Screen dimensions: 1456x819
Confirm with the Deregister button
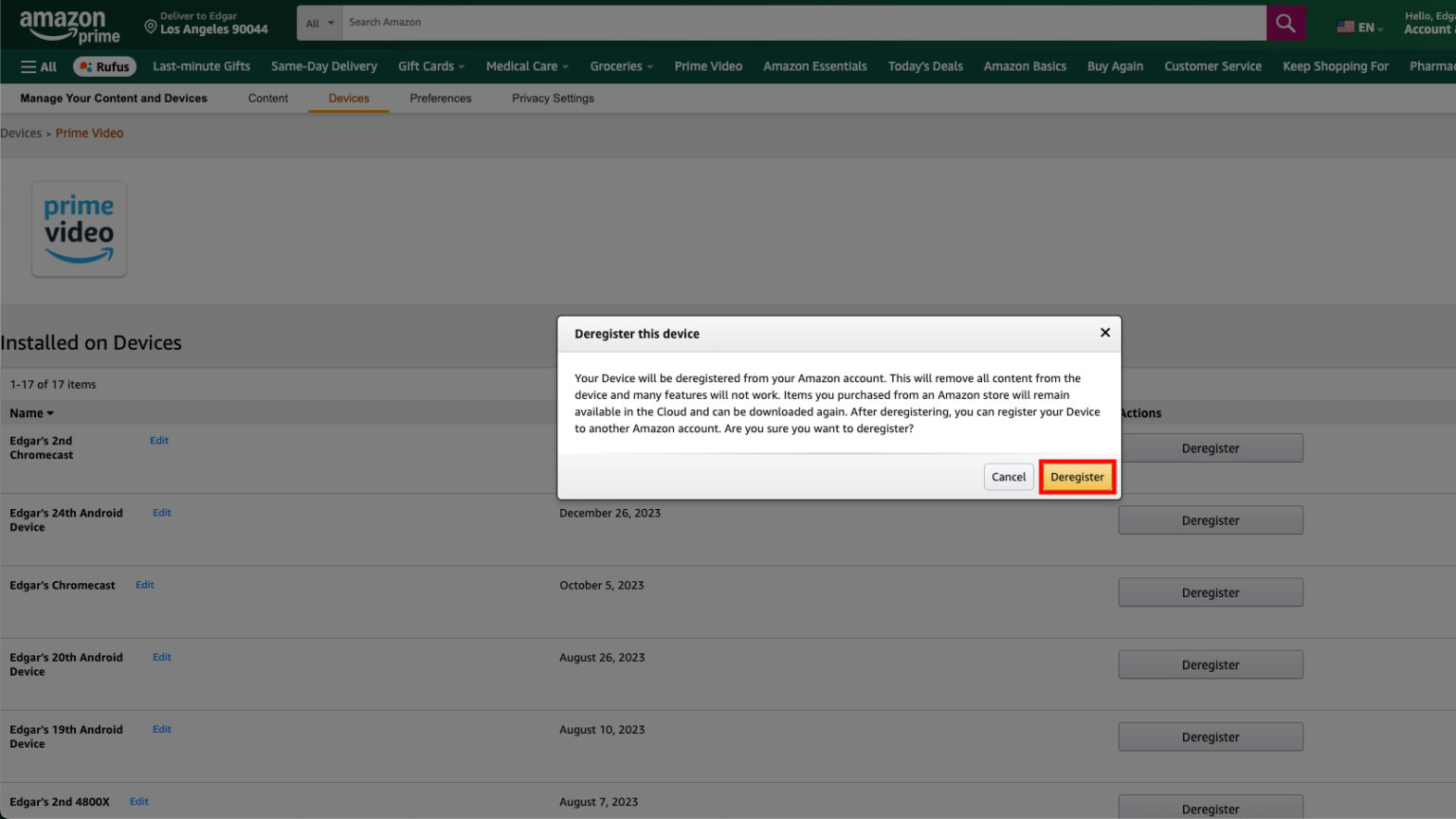[x=1077, y=477]
